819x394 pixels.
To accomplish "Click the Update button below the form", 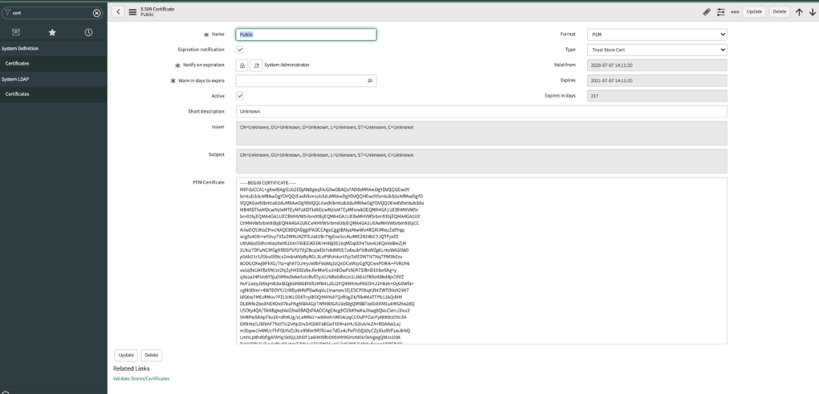I will (x=126, y=355).
